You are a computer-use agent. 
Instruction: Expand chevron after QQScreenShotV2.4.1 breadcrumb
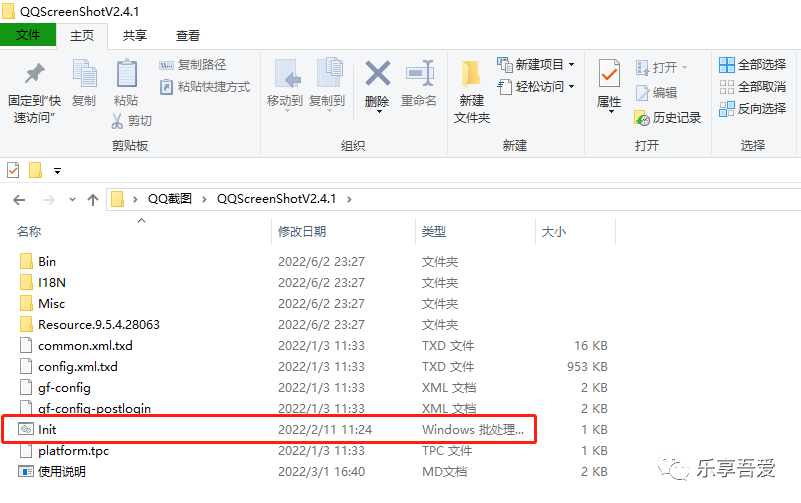point(349,199)
